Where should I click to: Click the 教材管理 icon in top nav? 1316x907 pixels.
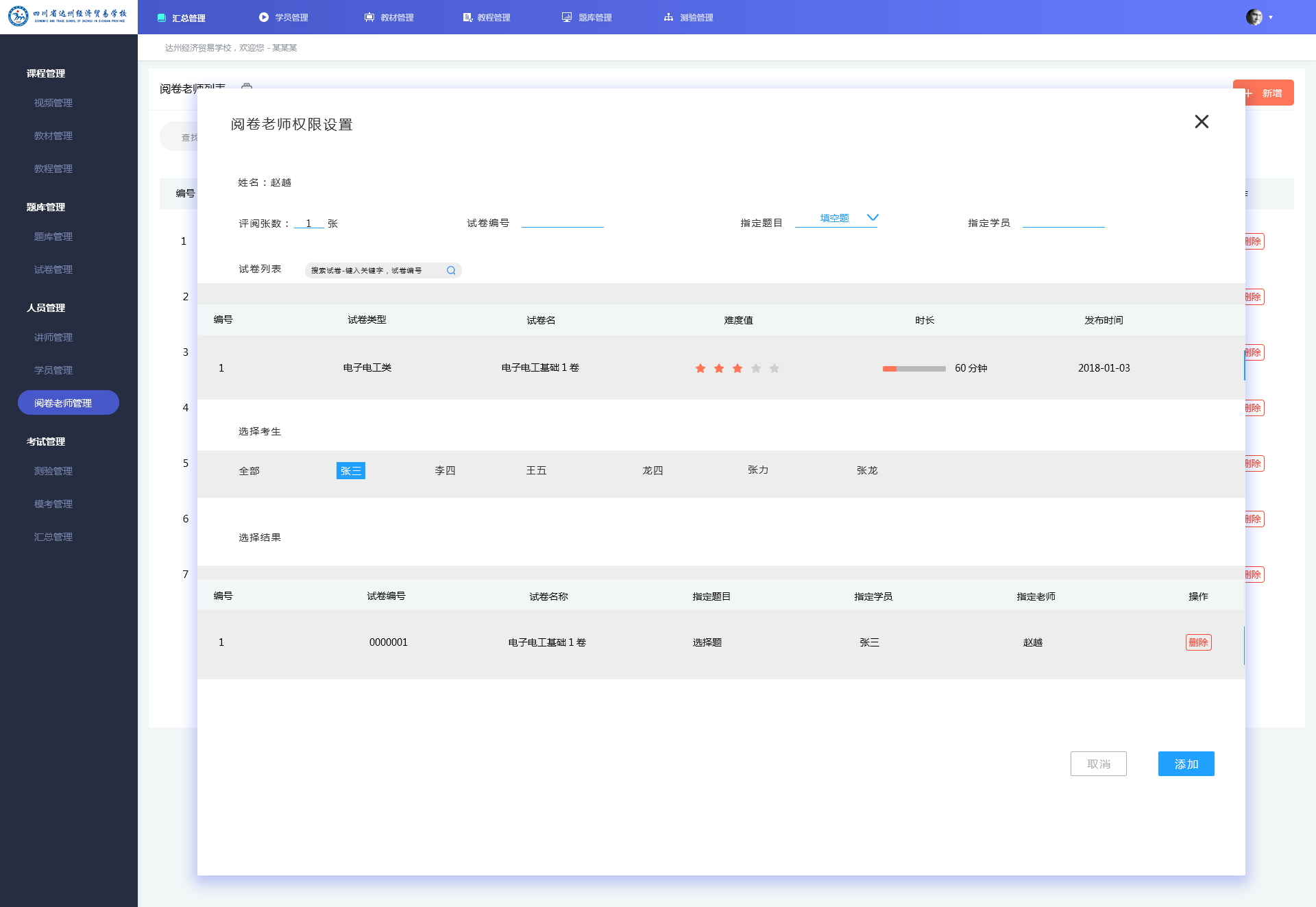pyautogui.click(x=369, y=17)
